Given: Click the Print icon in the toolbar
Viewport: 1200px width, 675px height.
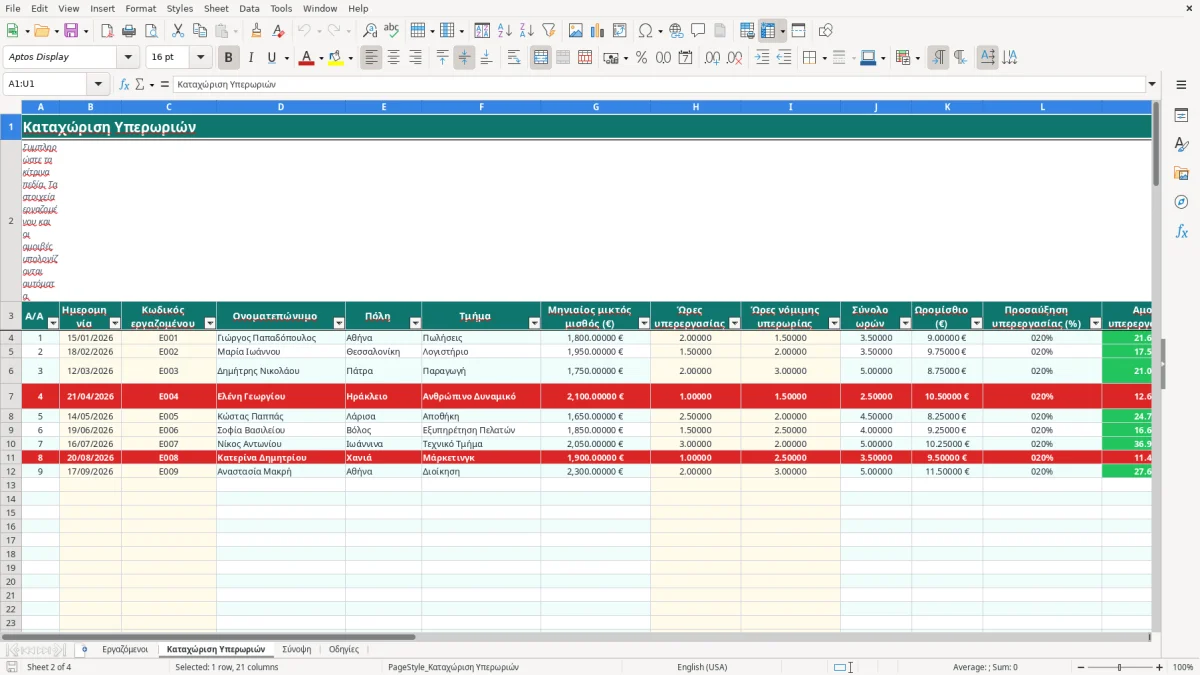Looking at the screenshot, I should [x=128, y=31].
